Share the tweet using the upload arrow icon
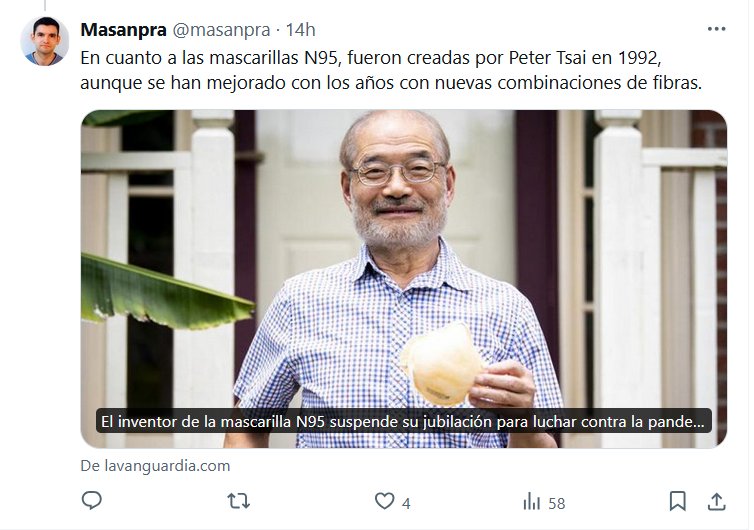The image size is (754, 530). click(x=716, y=501)
